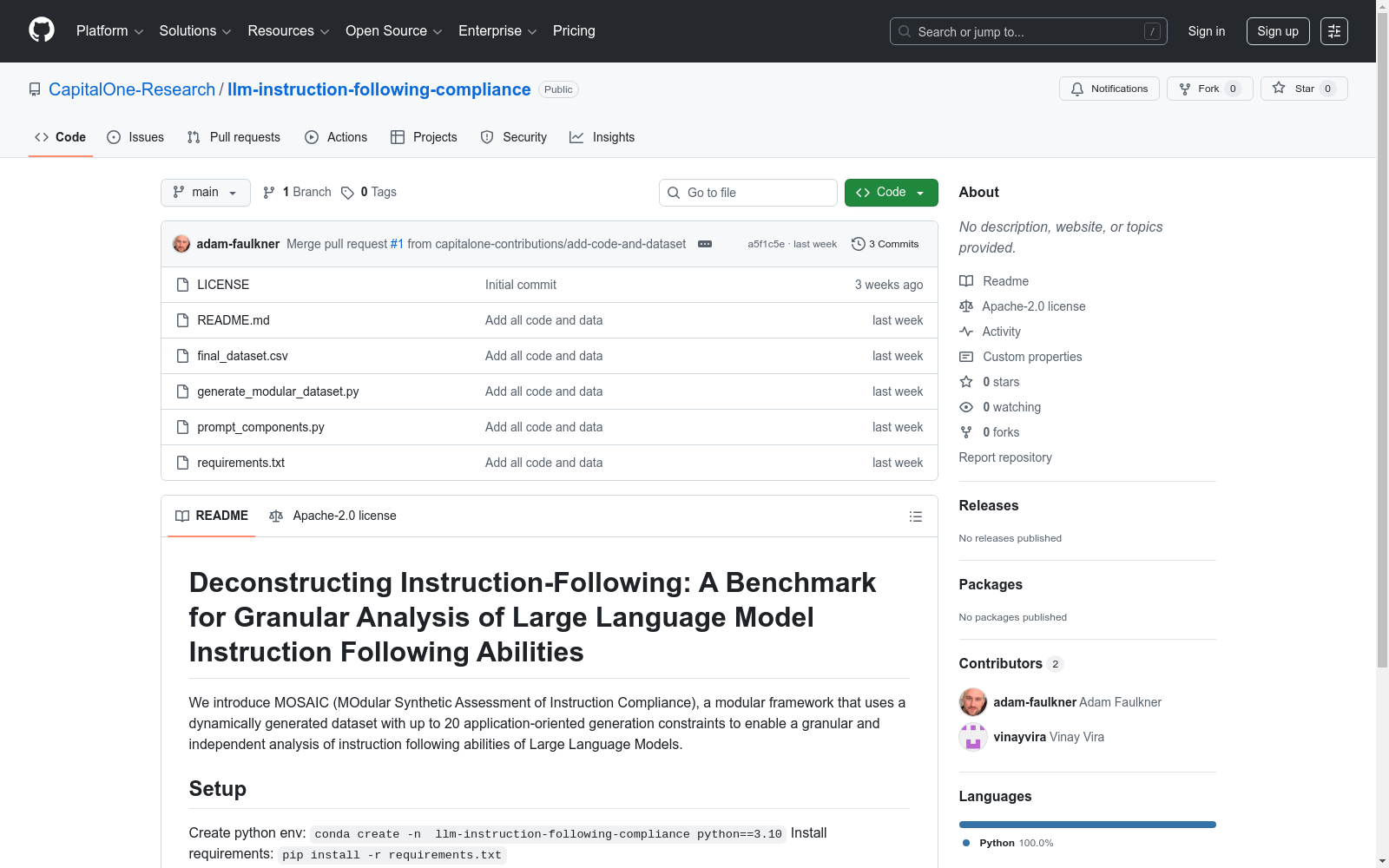This screenshot has width=1389, height=868.
Task: Open the Projects tab
Action: click(424, 137)
